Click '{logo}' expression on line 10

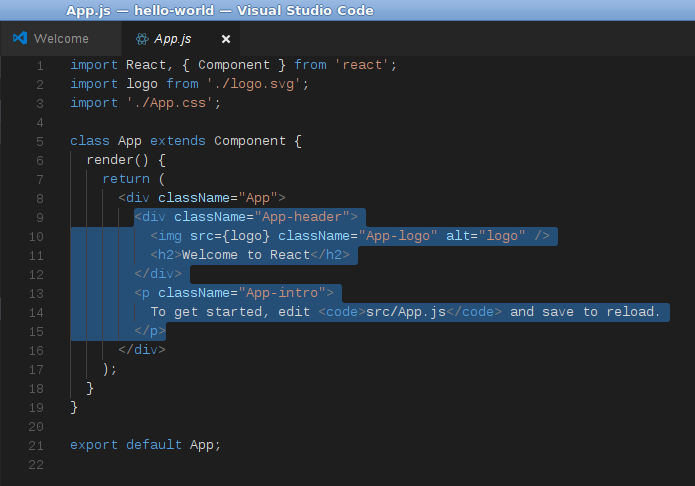(x=246, y=236)
